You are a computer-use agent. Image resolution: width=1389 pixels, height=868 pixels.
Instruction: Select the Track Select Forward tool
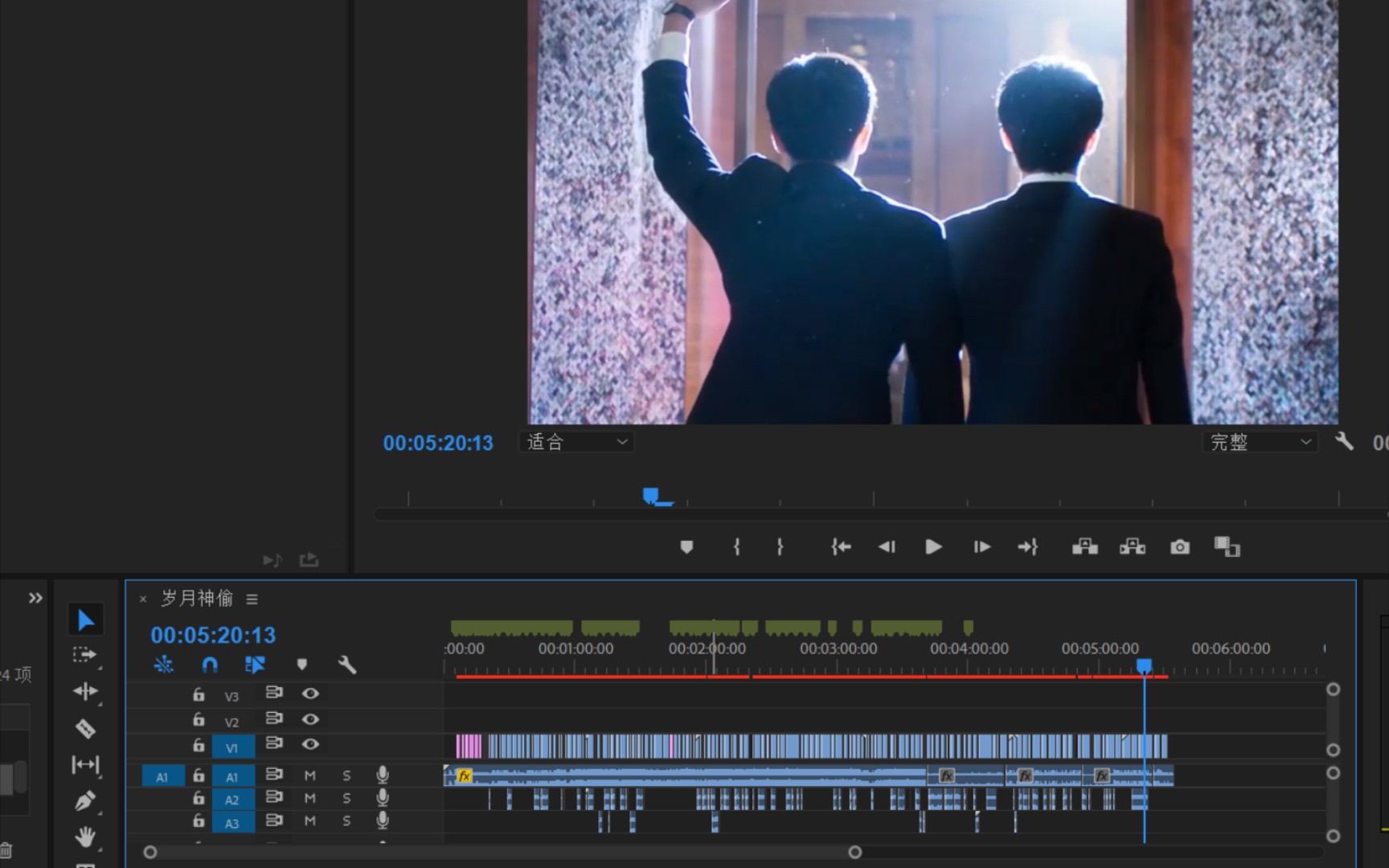(x=84, y=655)
